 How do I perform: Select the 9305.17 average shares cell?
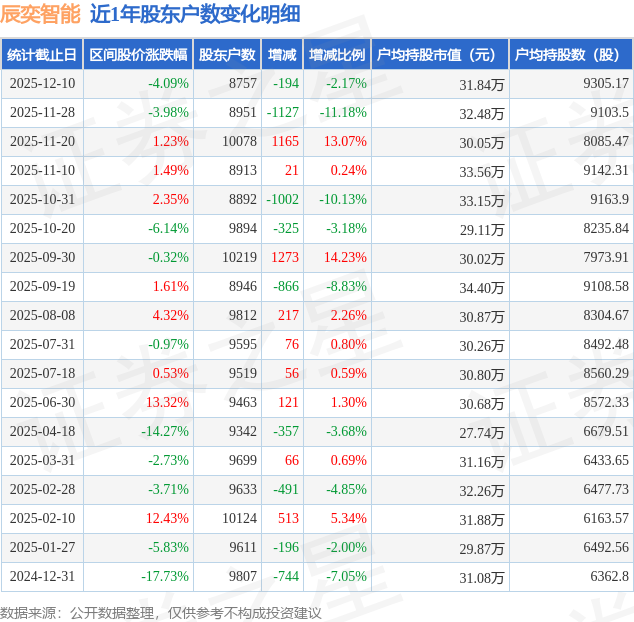tap(606, 83)
